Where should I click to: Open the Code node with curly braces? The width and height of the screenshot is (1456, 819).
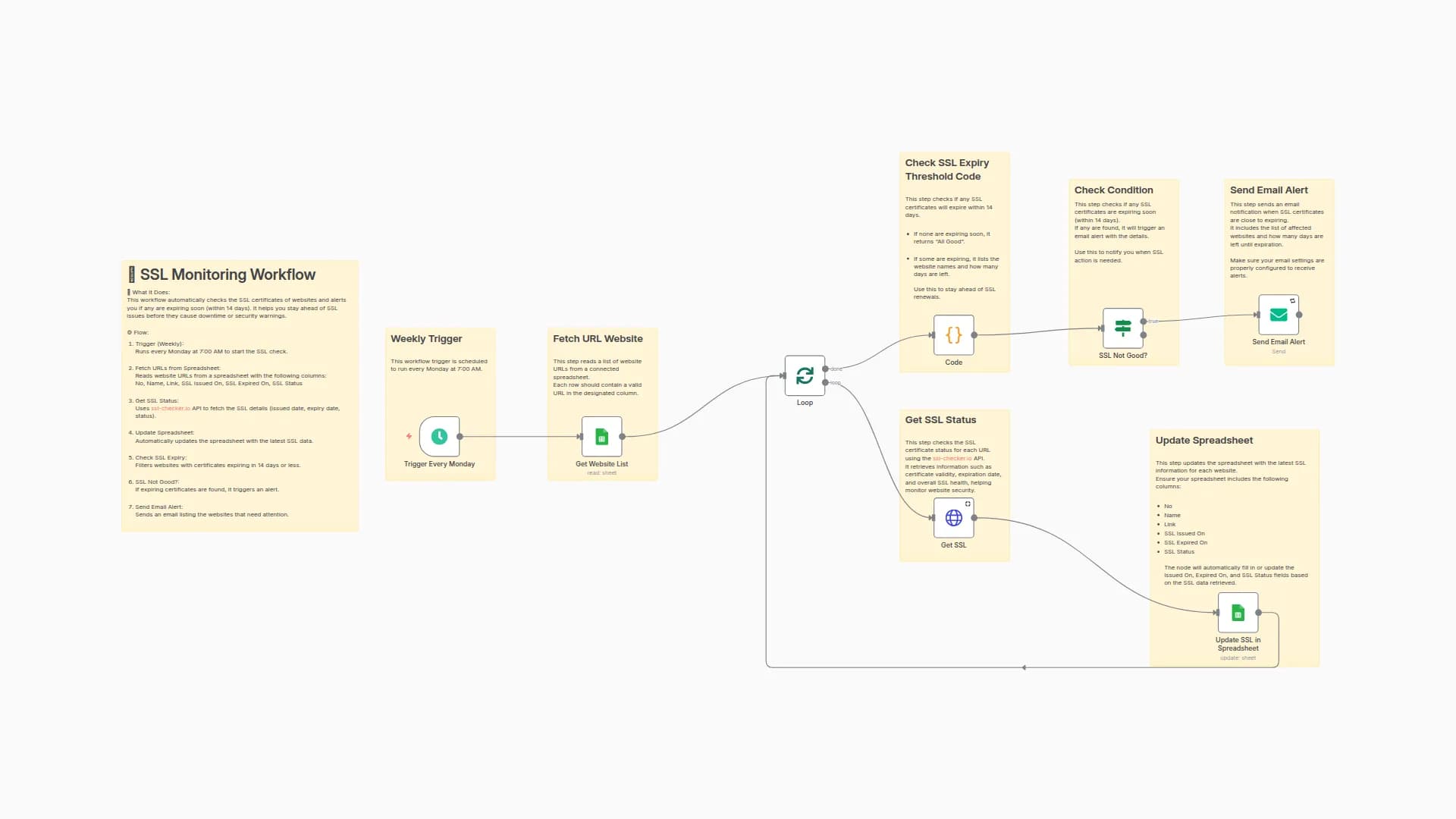click(x=953, y=334)
